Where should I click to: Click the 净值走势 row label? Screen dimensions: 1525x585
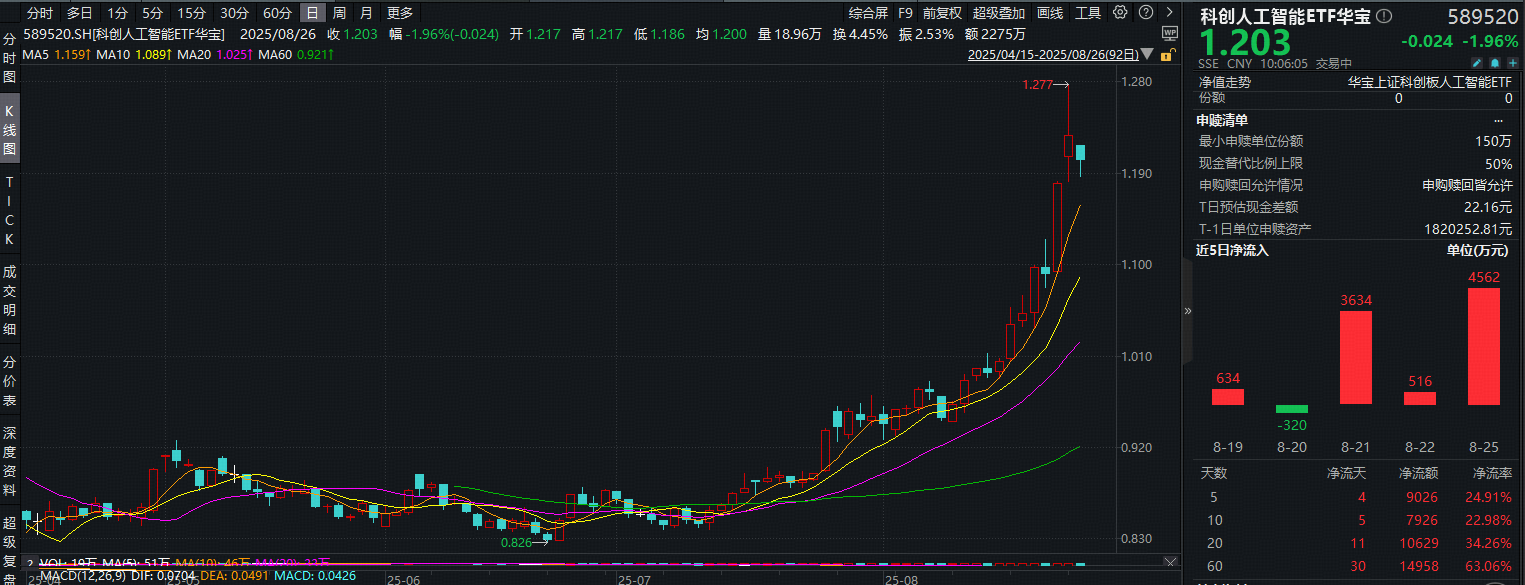[1225, 82]
